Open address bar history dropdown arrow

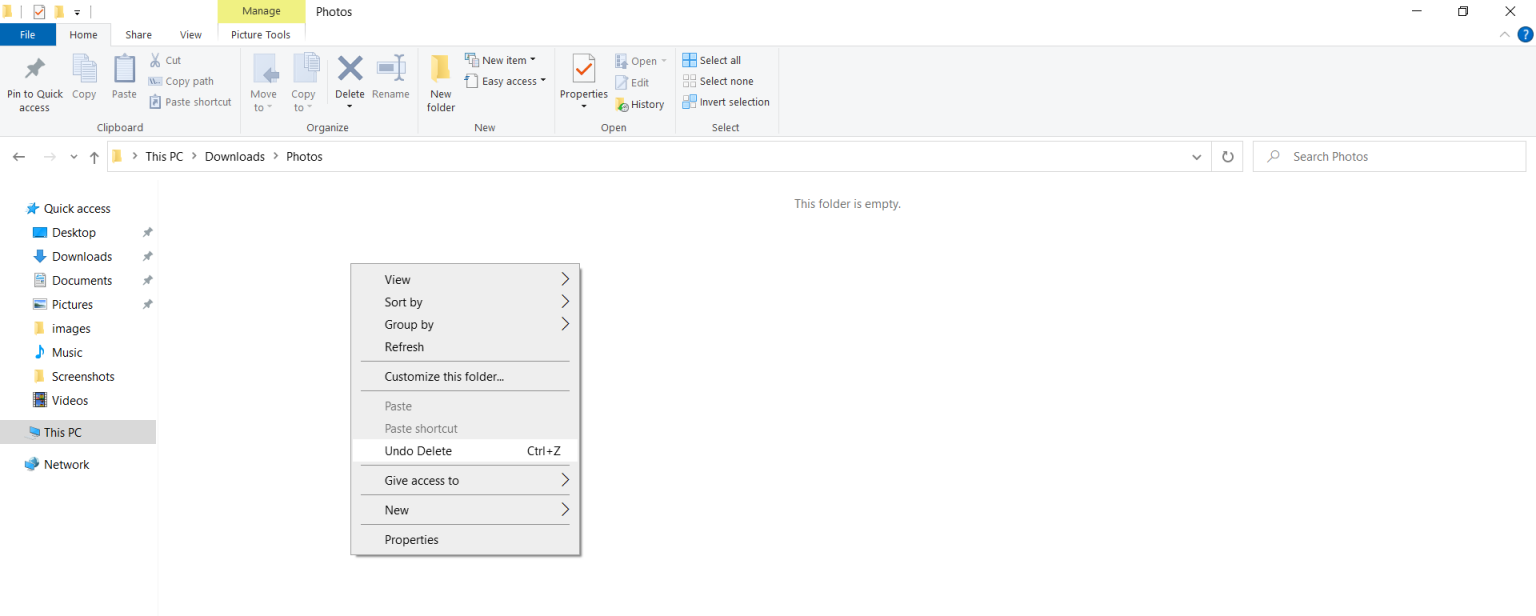tap(1197, 157)
